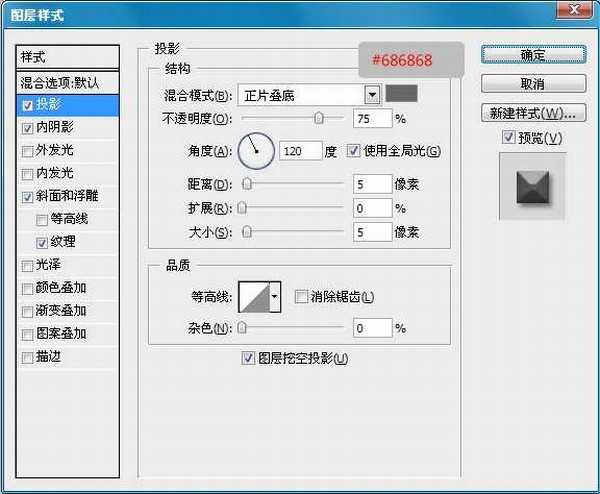This screenshot has height=494, width=600.
Task: Open the 混合模式 blend mode dropdown
Action: click(x=372, y=95)
